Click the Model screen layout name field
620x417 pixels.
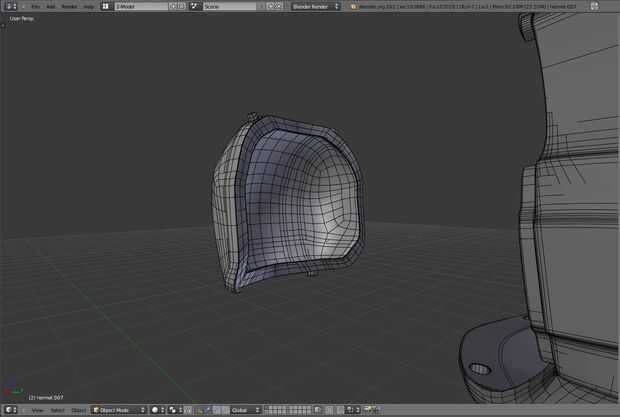141,6
